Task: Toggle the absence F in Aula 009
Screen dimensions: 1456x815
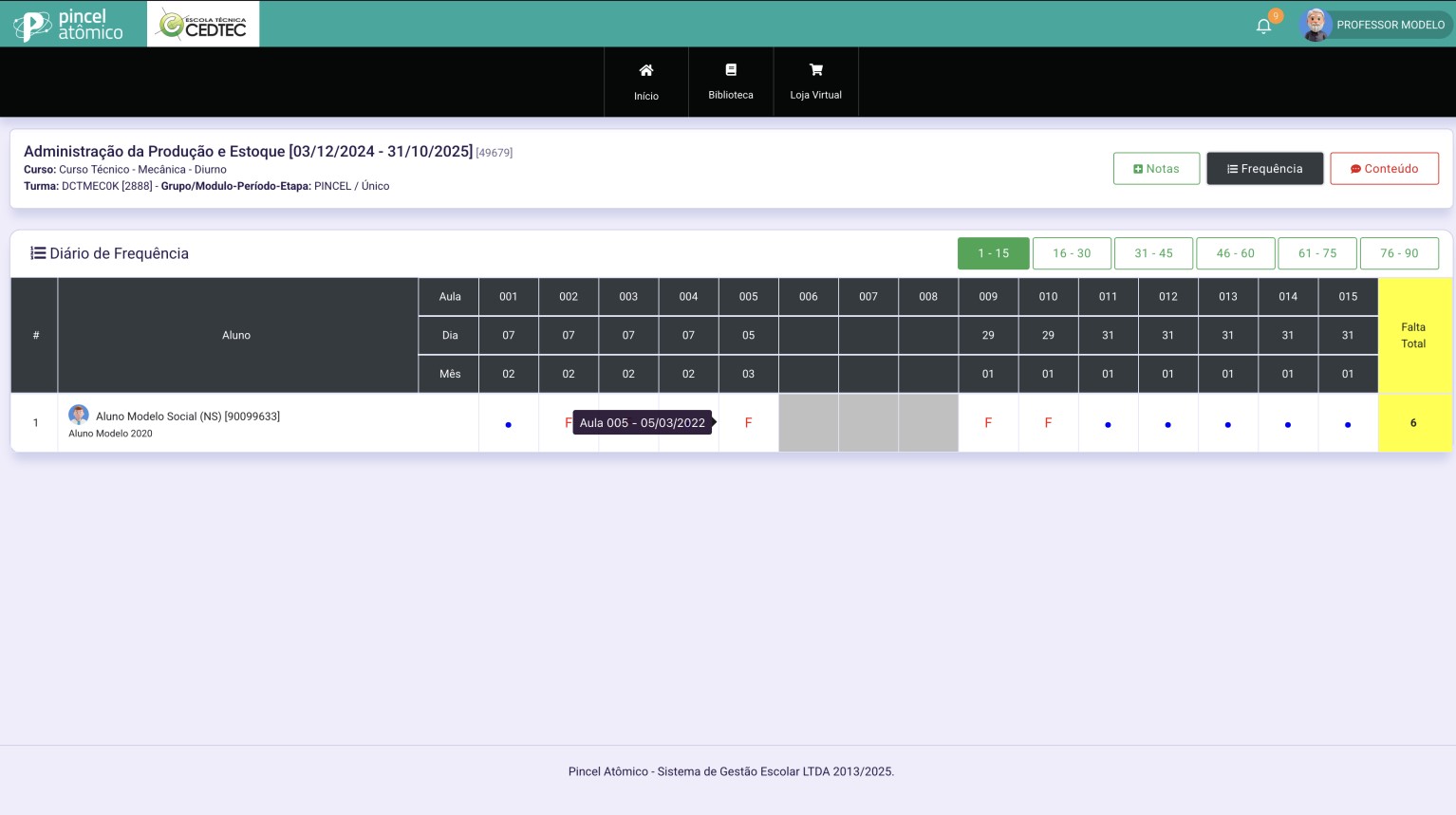Action: click(988, 423)
